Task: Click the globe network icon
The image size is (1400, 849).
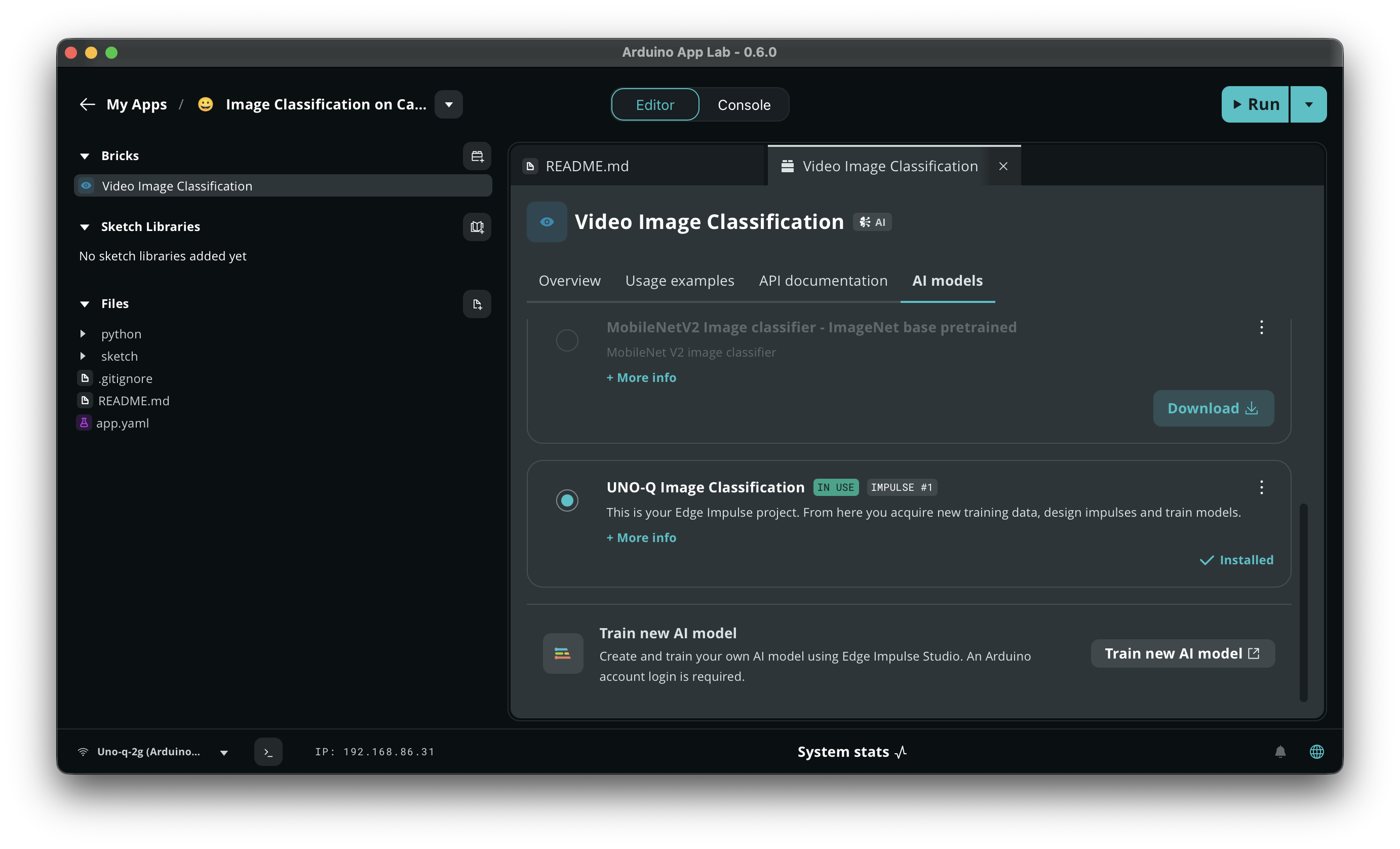Action: pyautogui.click(x=1316, y=752)
